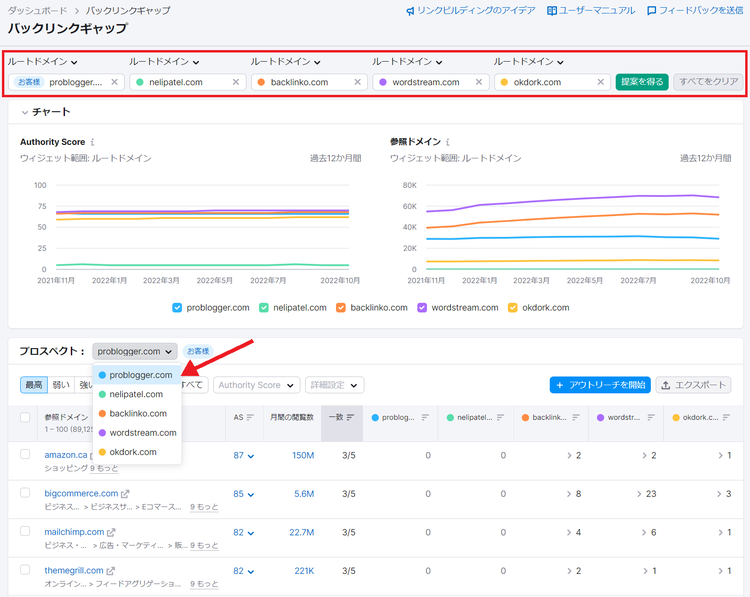Click アウトリーチを開始 button
This screenshot has height=597, width=750.
(600, 385)
